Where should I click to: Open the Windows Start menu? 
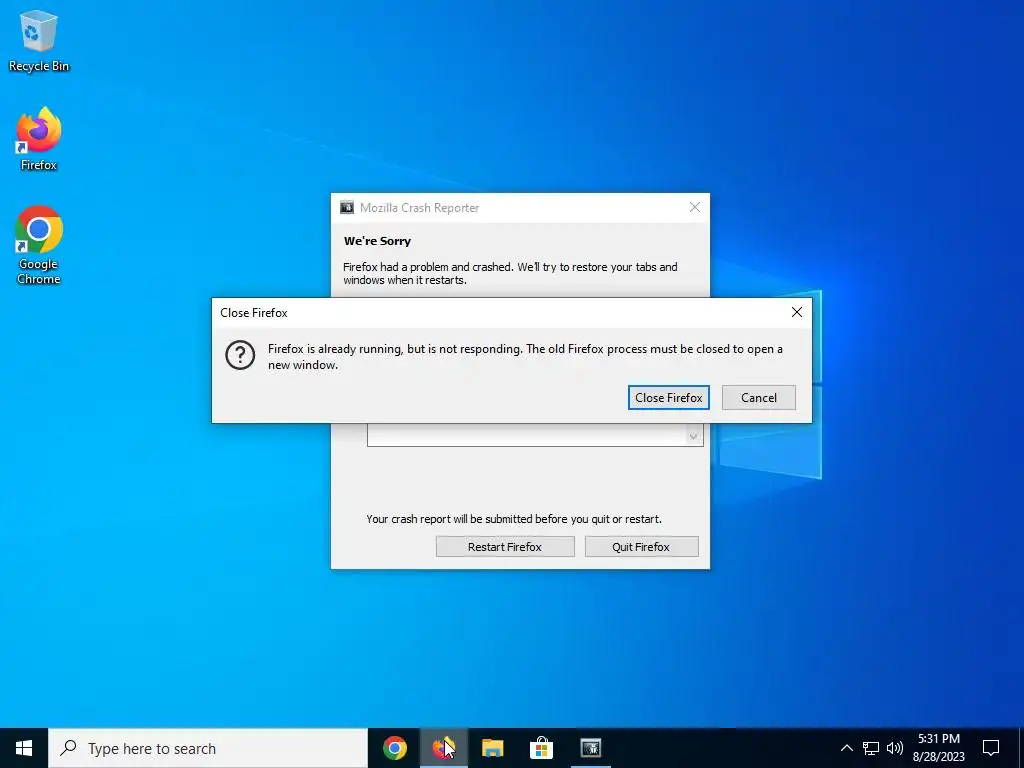(x=24, y=748)
